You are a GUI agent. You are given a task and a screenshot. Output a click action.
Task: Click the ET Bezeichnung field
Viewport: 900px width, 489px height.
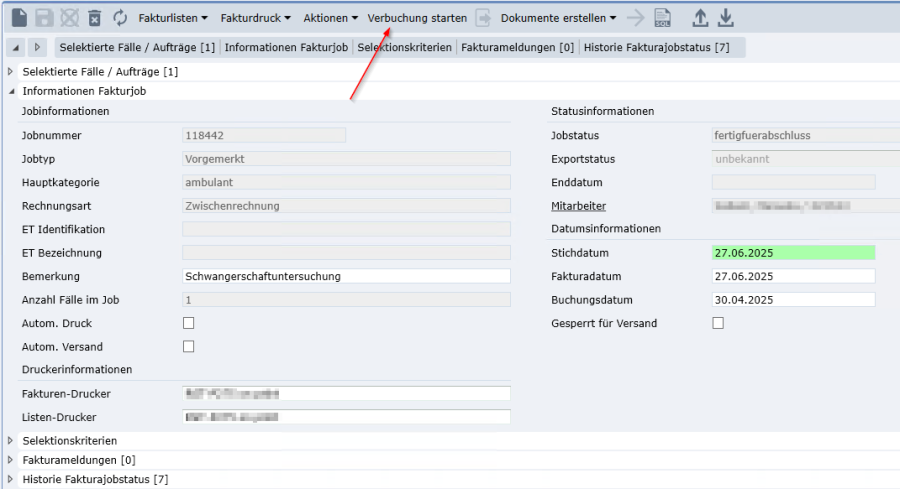[x=346, y=253]
